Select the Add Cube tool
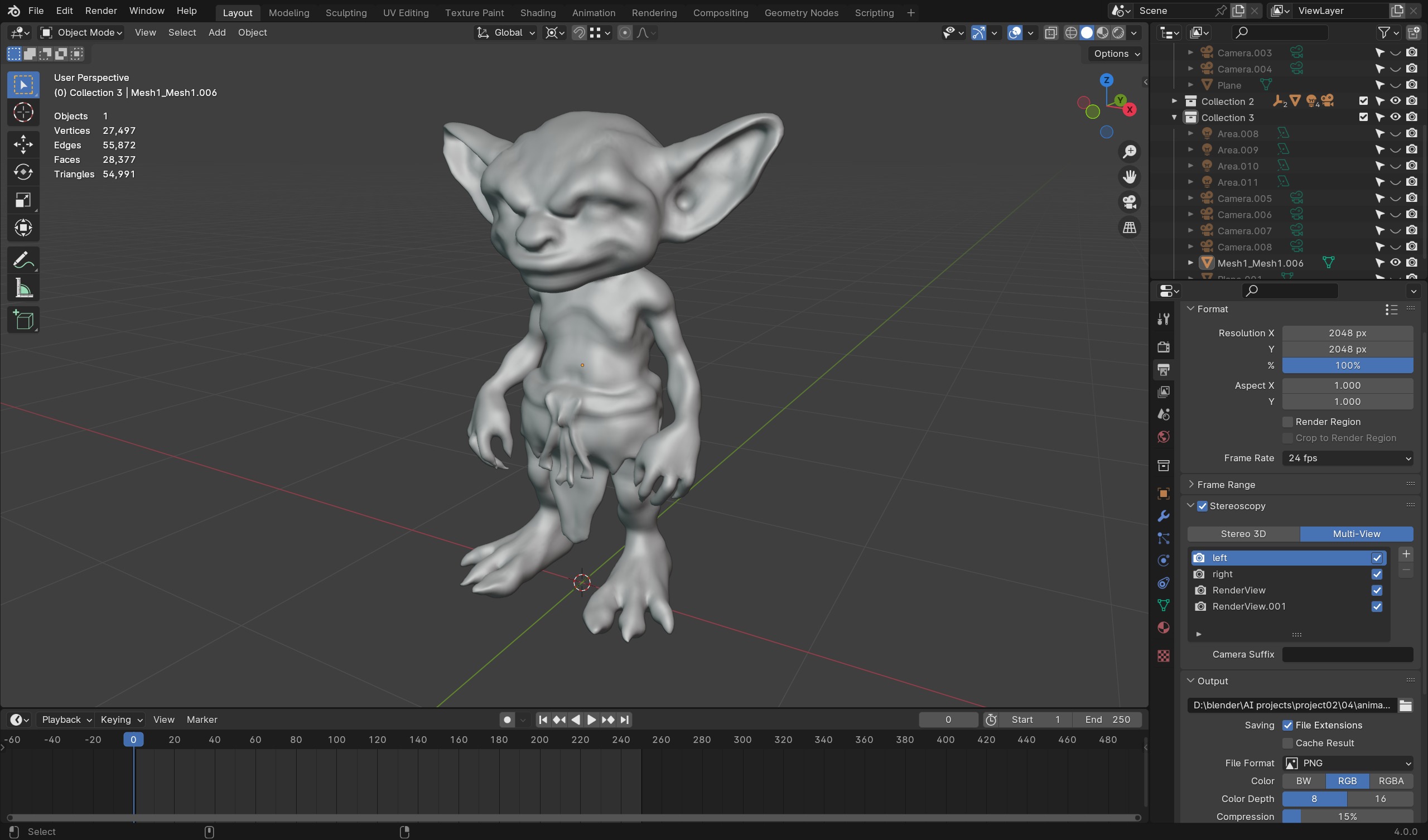The height and width of the screenshot is (840, 1428). click(23, 320)
